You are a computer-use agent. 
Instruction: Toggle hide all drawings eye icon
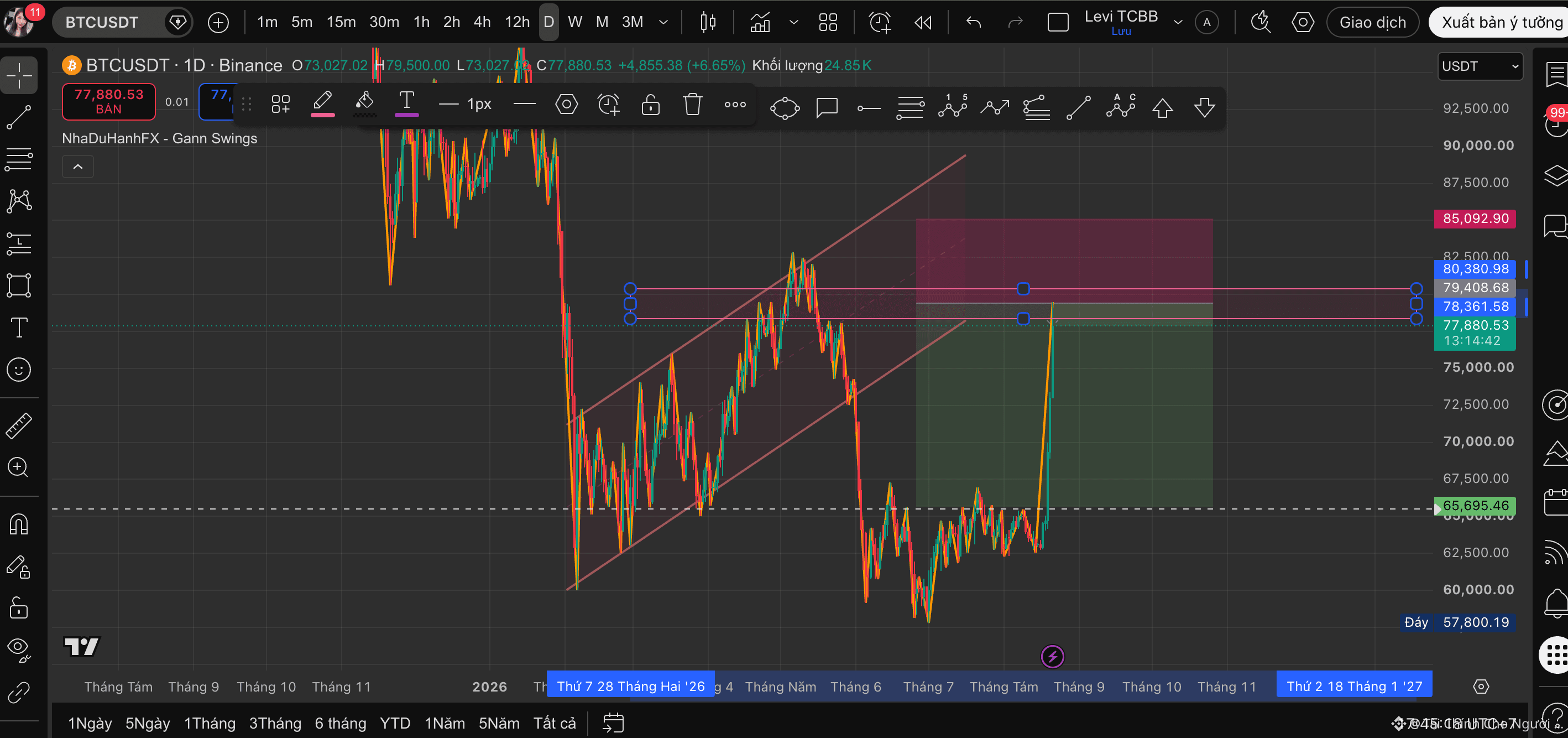tap(19, 649)
